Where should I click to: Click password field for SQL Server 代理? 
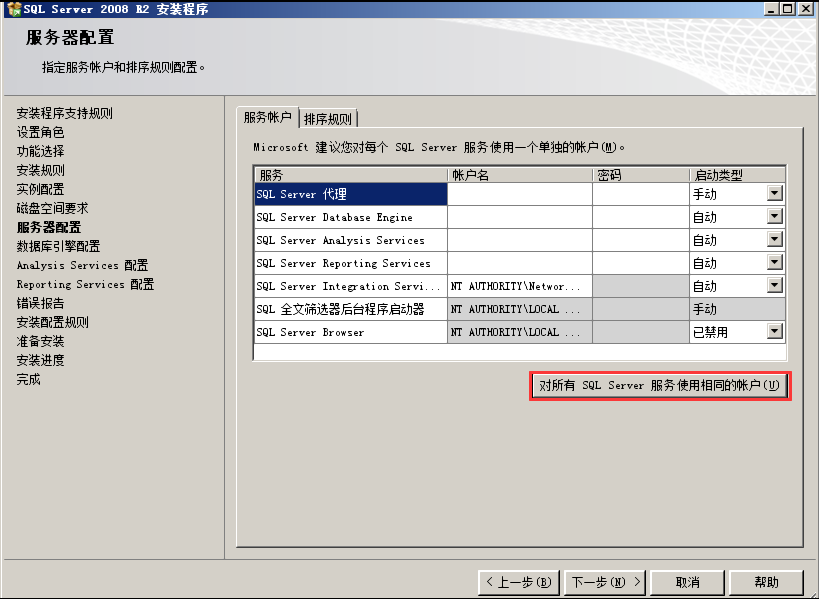pyautogui.click(x=641, y=194)
